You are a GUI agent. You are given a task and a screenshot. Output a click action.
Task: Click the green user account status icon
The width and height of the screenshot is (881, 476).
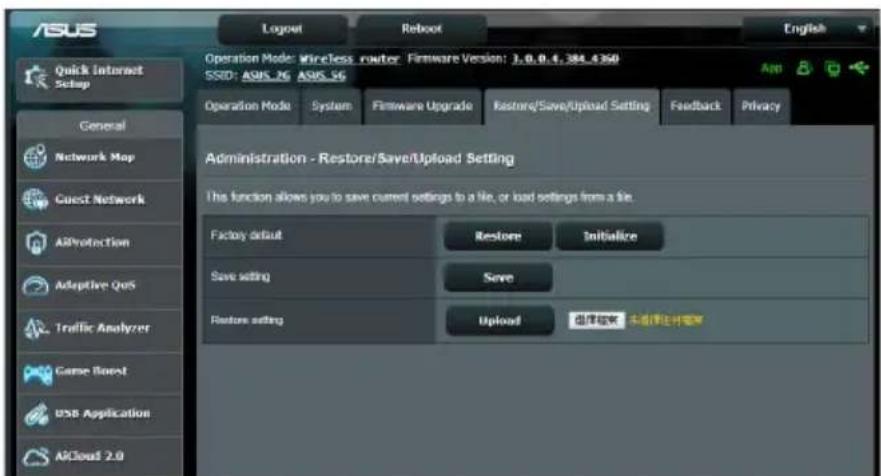(x=805, y=69)
